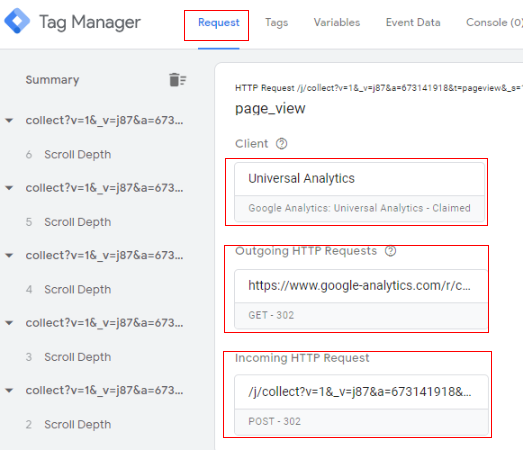
Task: Select the collect request row above Scroll Depth 6
Action: [104, 120]
